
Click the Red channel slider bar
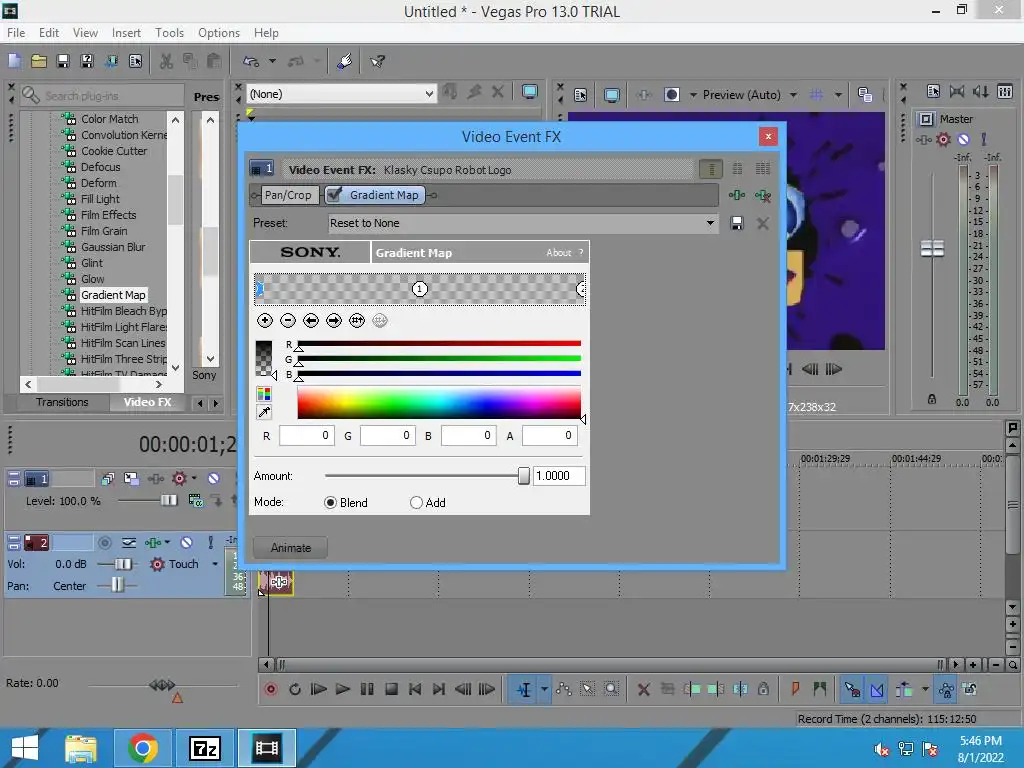pos(439,344)
